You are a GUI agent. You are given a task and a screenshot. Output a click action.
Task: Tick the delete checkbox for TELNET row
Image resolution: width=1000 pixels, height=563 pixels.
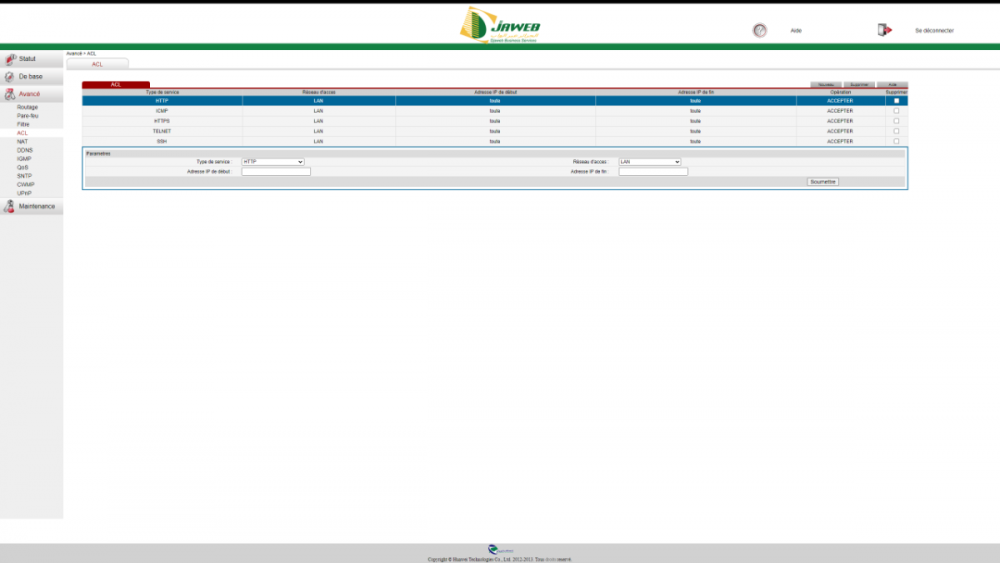(x=896, y=131)
